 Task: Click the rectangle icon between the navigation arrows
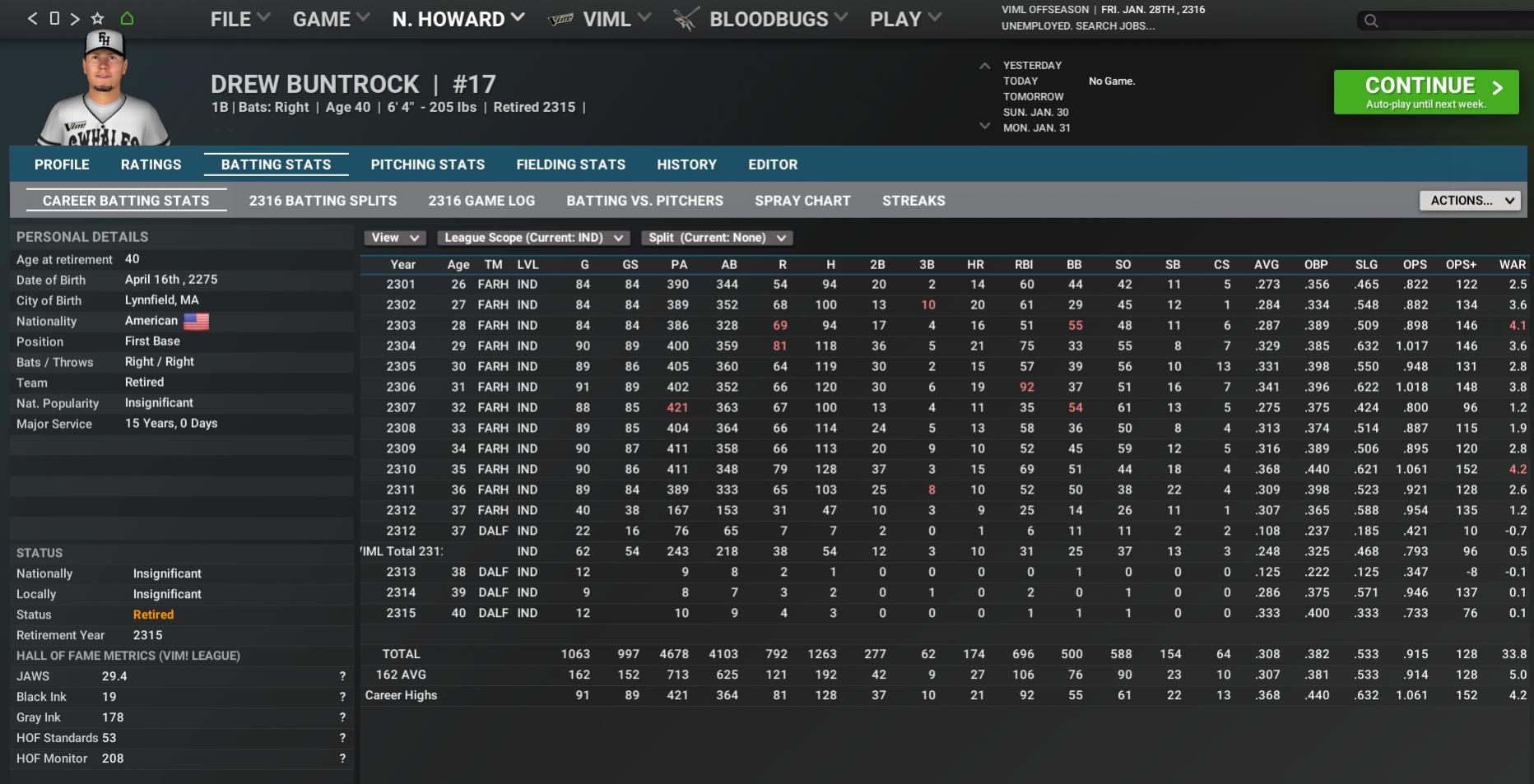54,18
